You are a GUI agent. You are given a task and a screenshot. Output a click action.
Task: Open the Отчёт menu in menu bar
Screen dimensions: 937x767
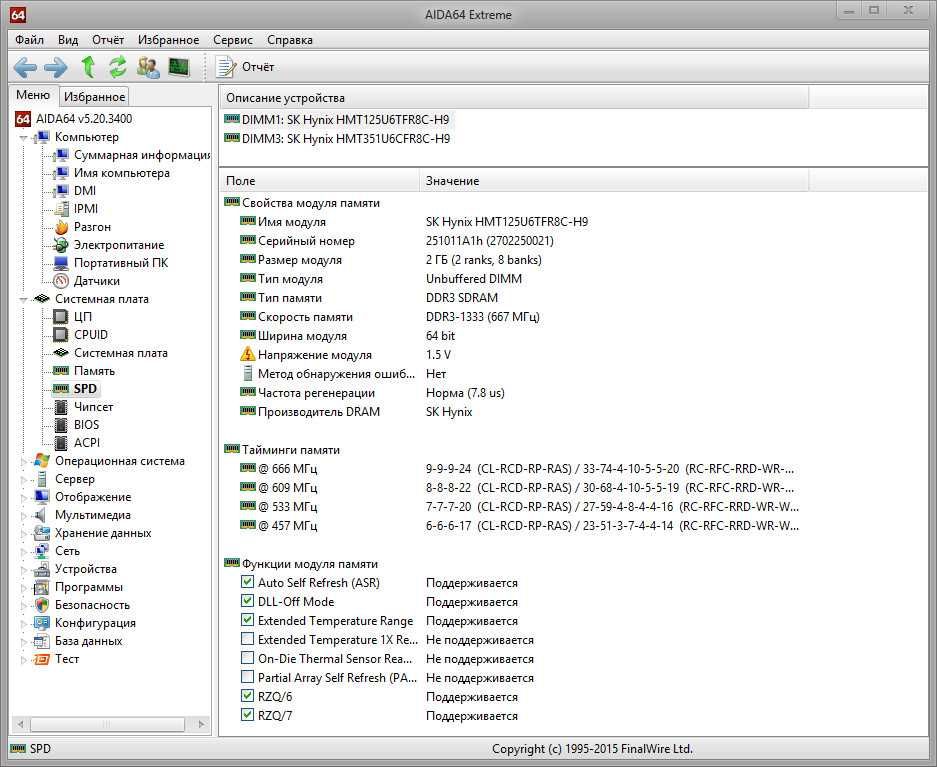(108, 40)
